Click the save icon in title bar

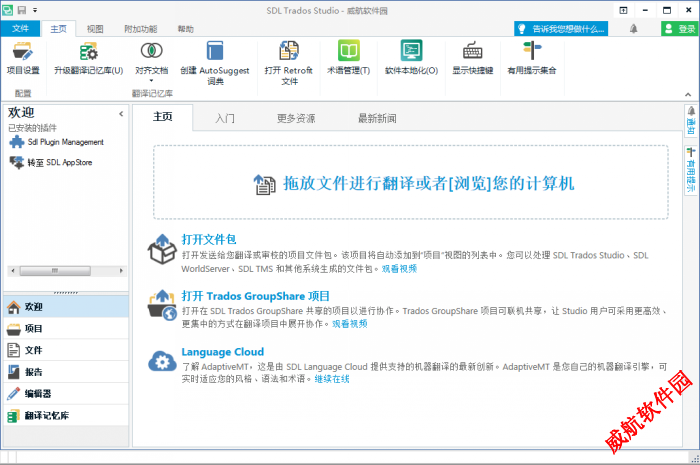pyautogui.click(x=21, y=10)
